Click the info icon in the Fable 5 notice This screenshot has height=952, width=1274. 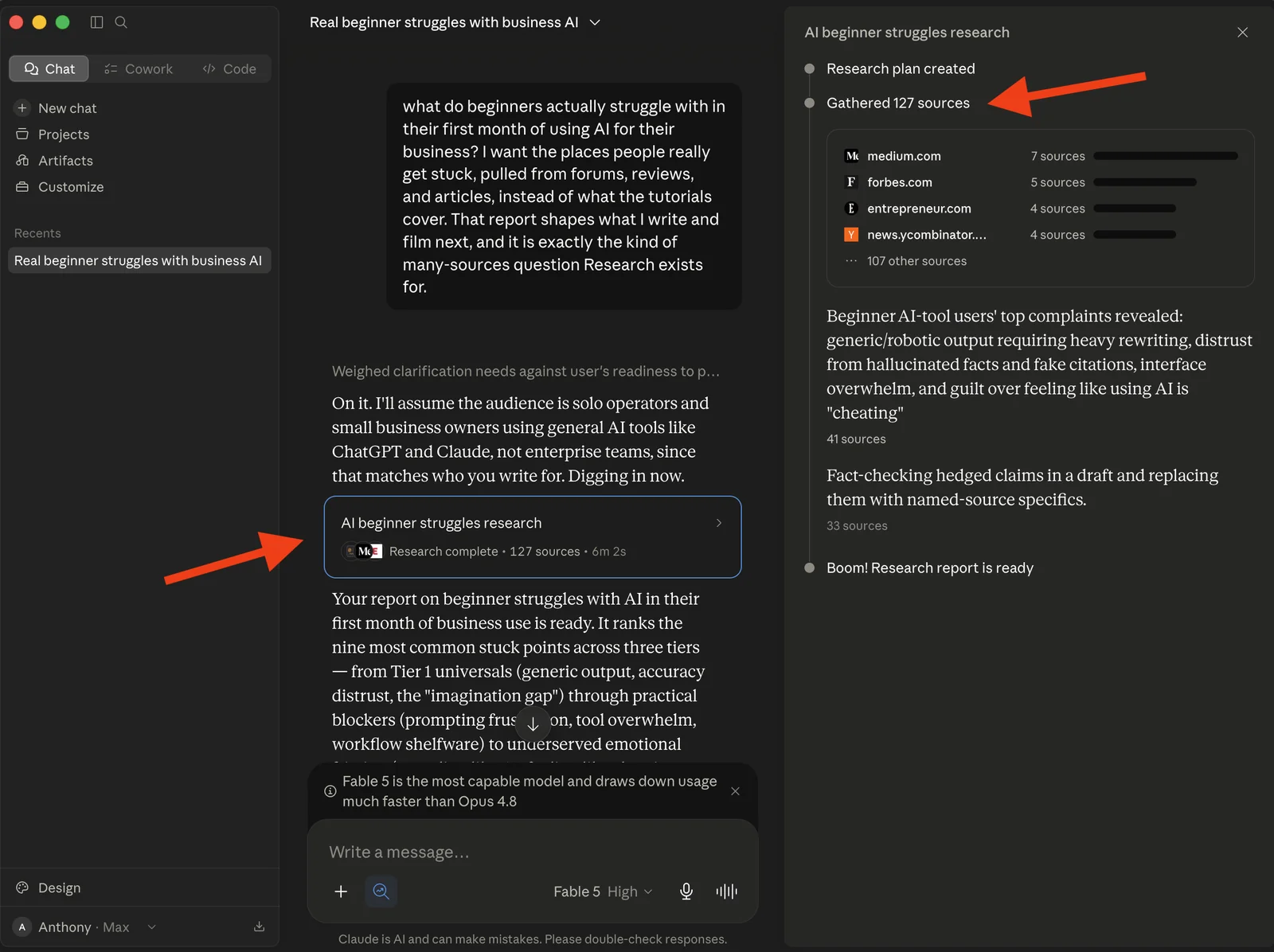point(330,791)
